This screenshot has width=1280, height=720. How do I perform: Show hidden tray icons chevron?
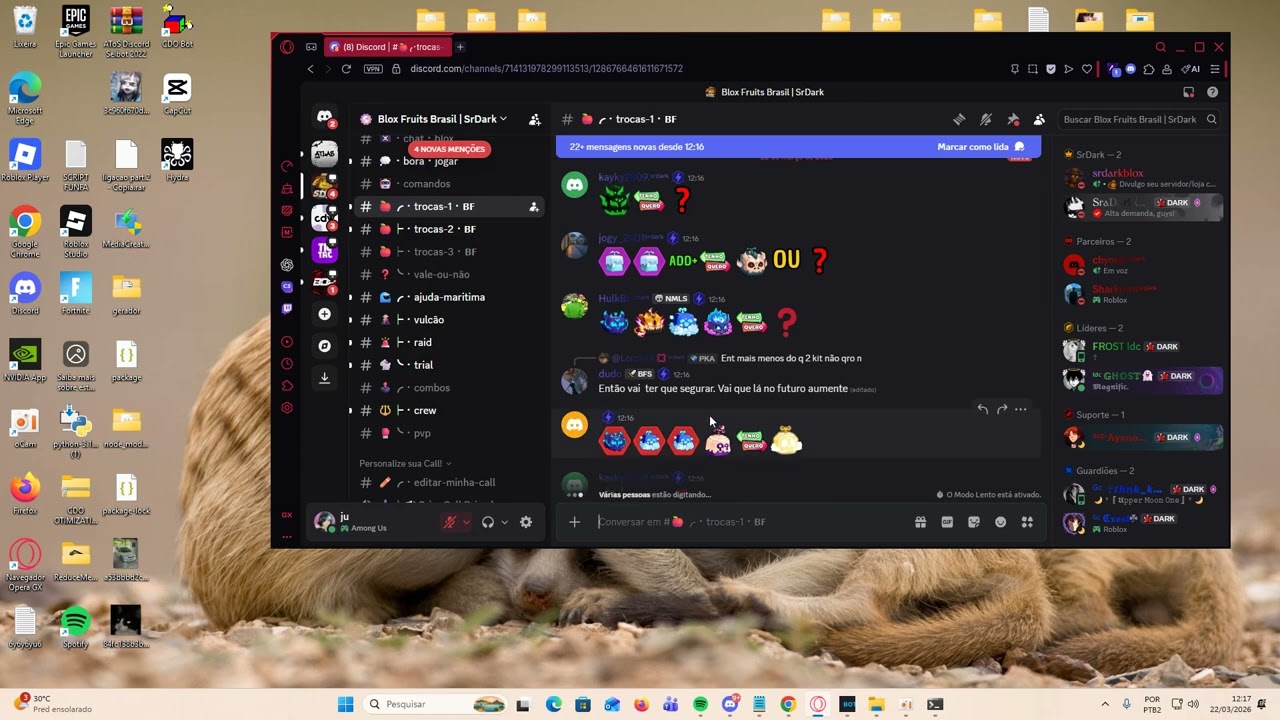[1105, 704]
